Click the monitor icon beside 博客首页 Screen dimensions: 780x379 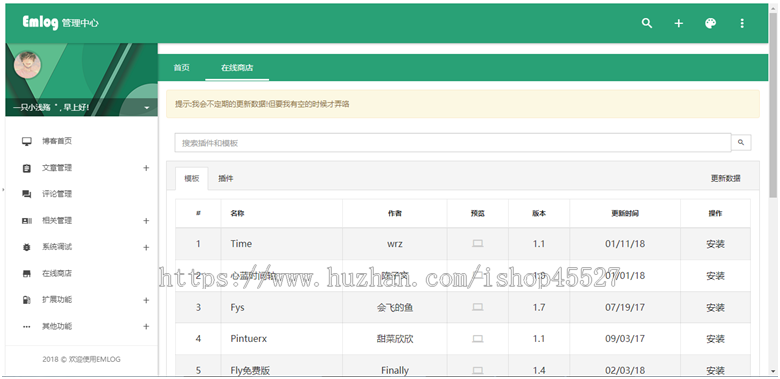coord(27,142)
